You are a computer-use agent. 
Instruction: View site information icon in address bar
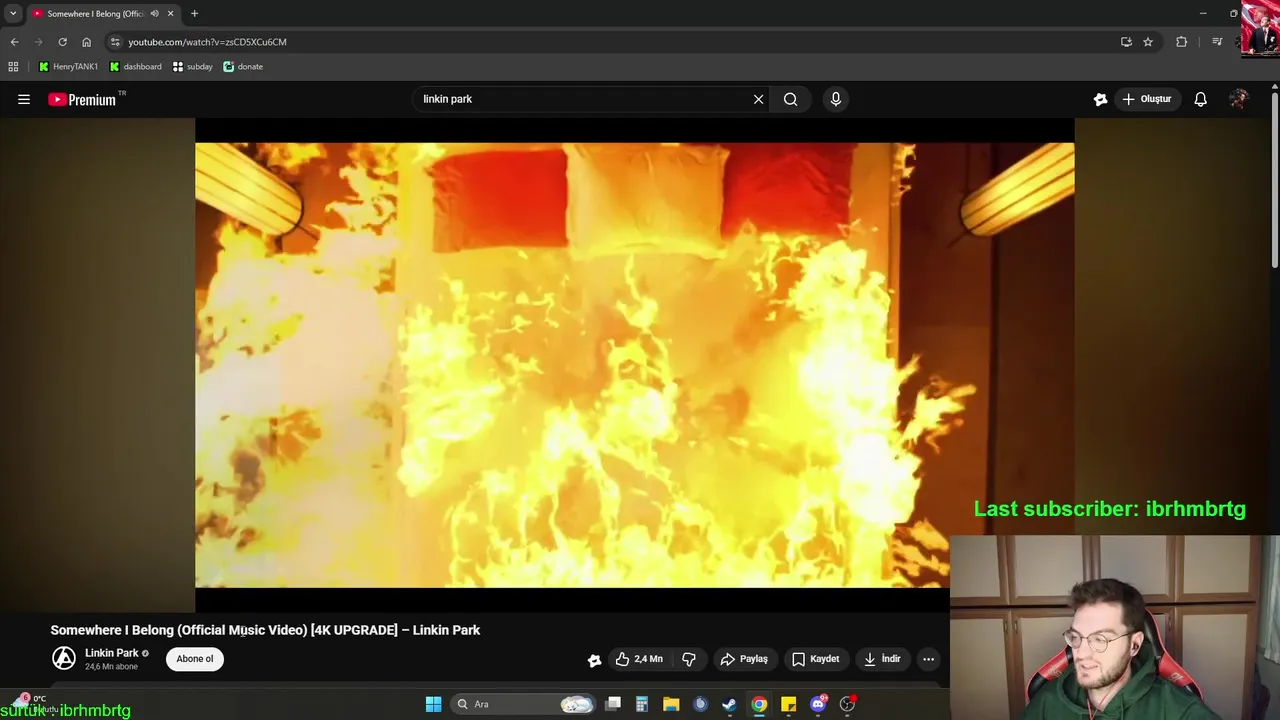click(115, 42)
